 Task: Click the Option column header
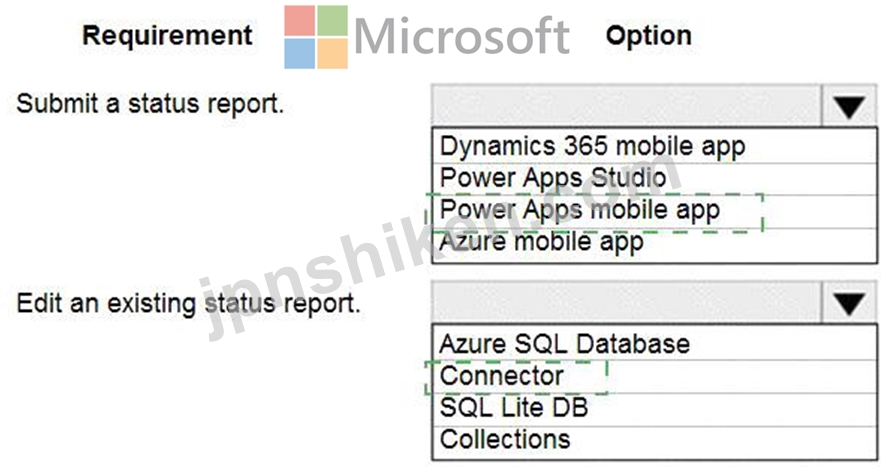(x=649, y=36)
